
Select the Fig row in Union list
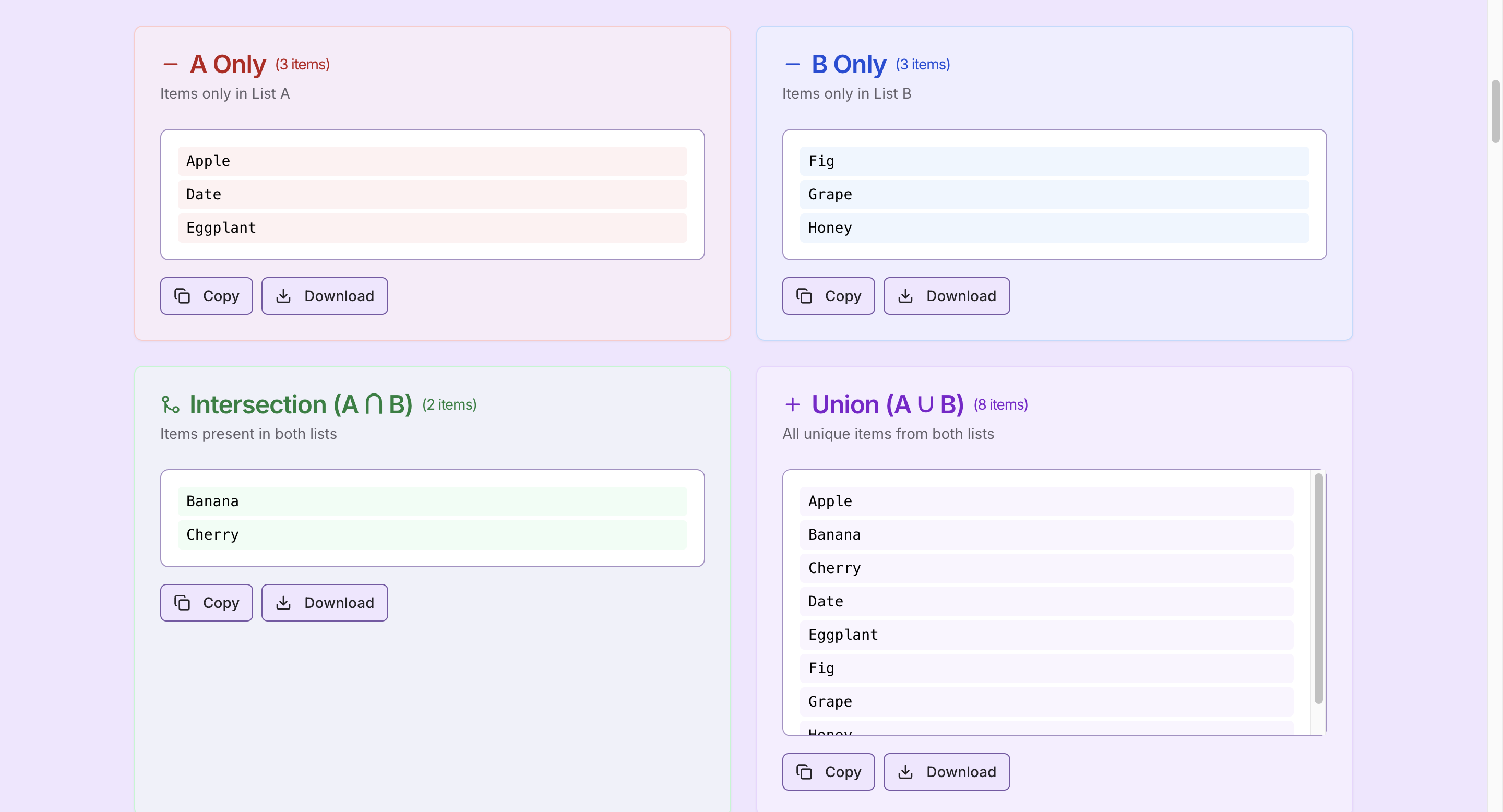[x=1045, y=668]
